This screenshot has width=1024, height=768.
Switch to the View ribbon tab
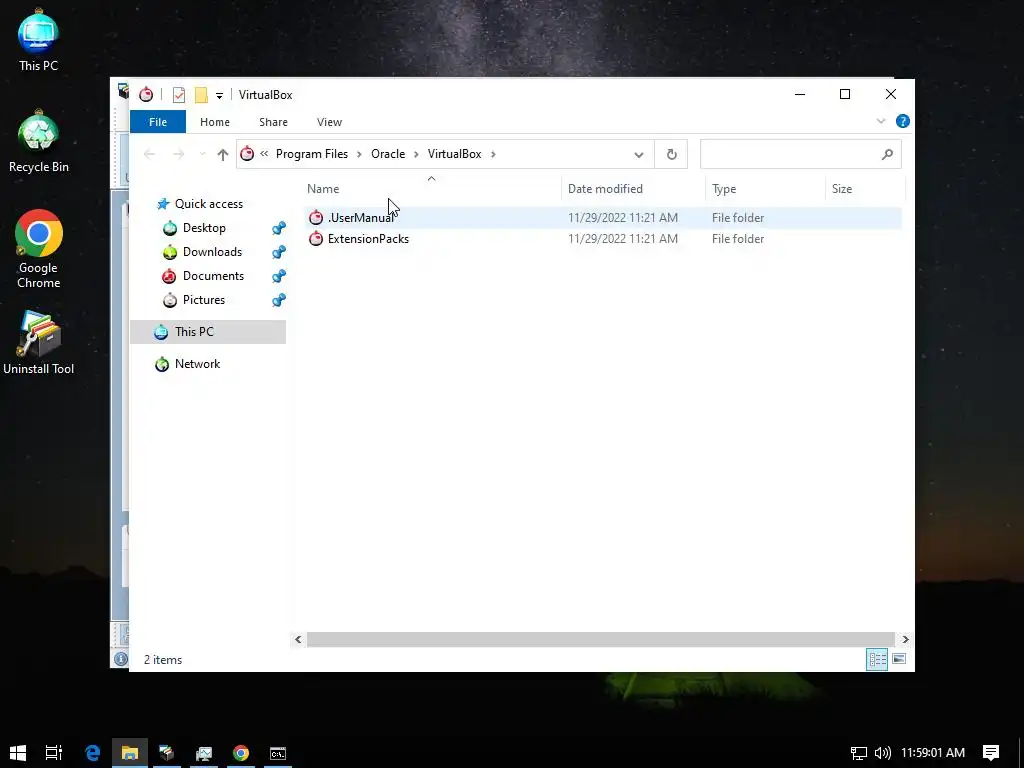click(329, 122)
